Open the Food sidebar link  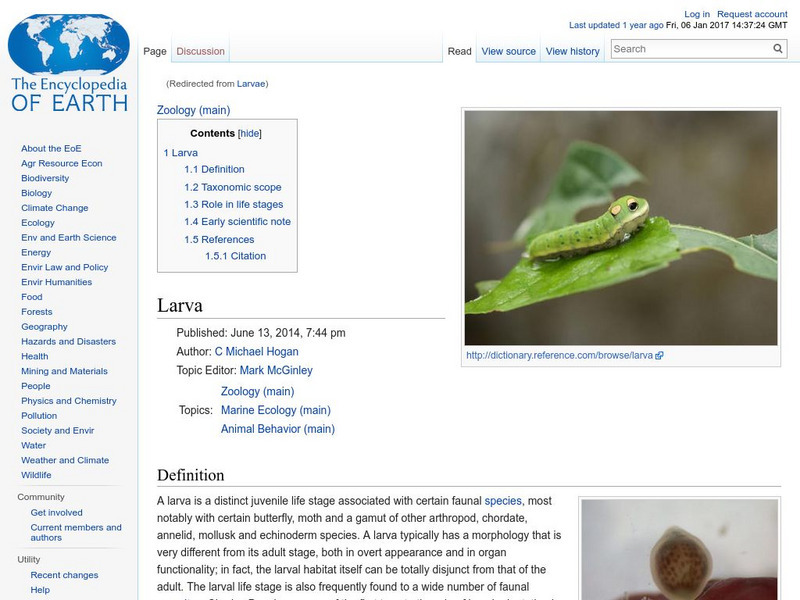coord(32,296)
